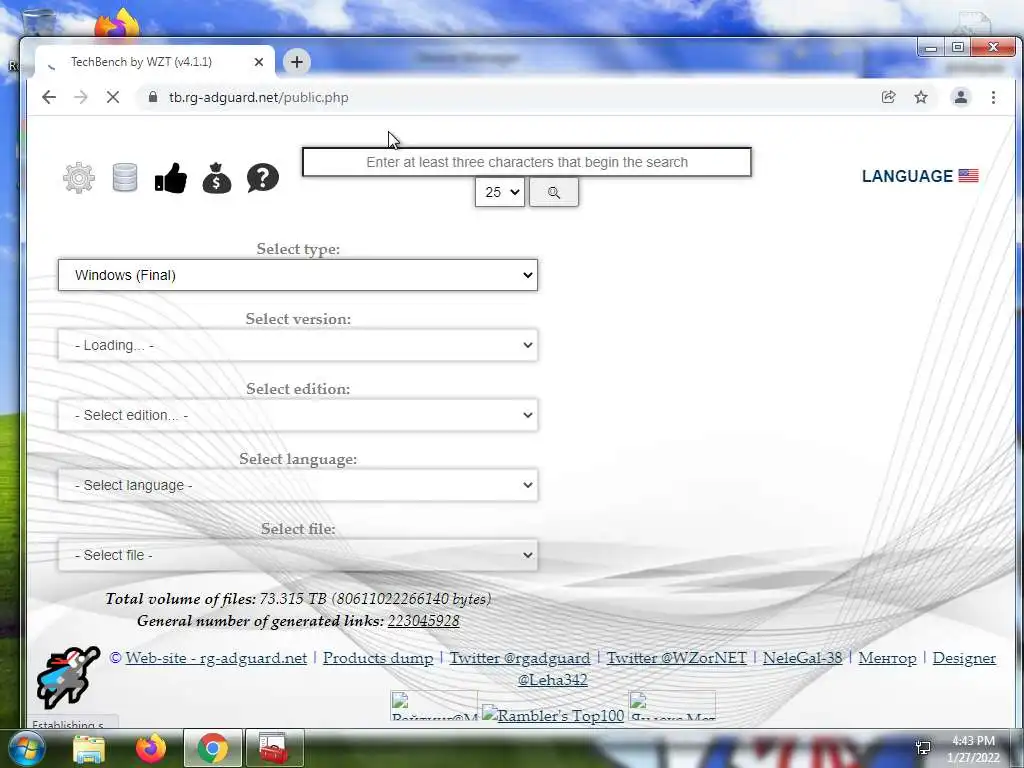Screen dimensions: 1024x768
Task: Click the LANGUAGE label
Action: [x=907, y=176]
